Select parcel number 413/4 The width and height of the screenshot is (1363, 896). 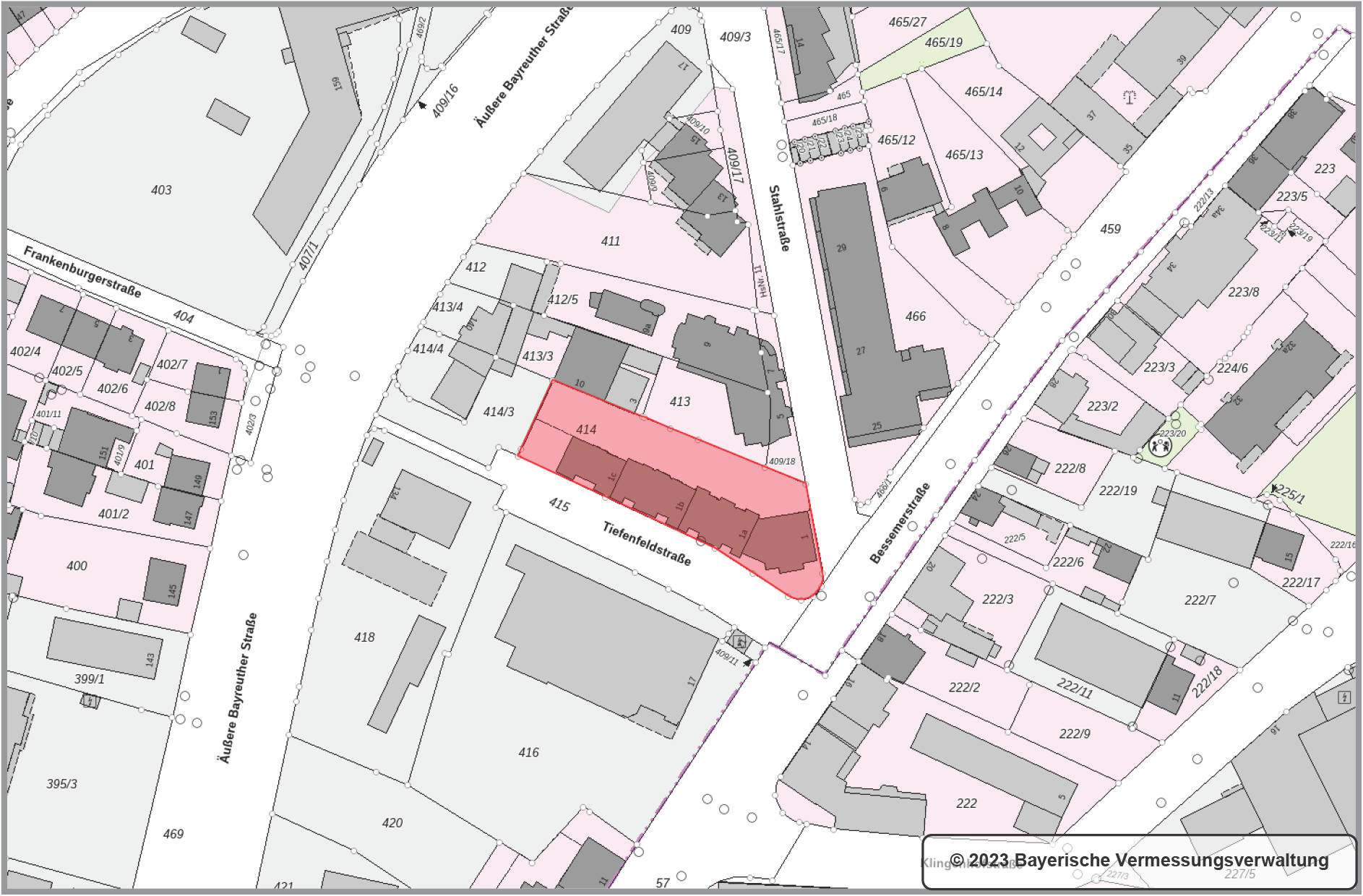tap(447, 307)
